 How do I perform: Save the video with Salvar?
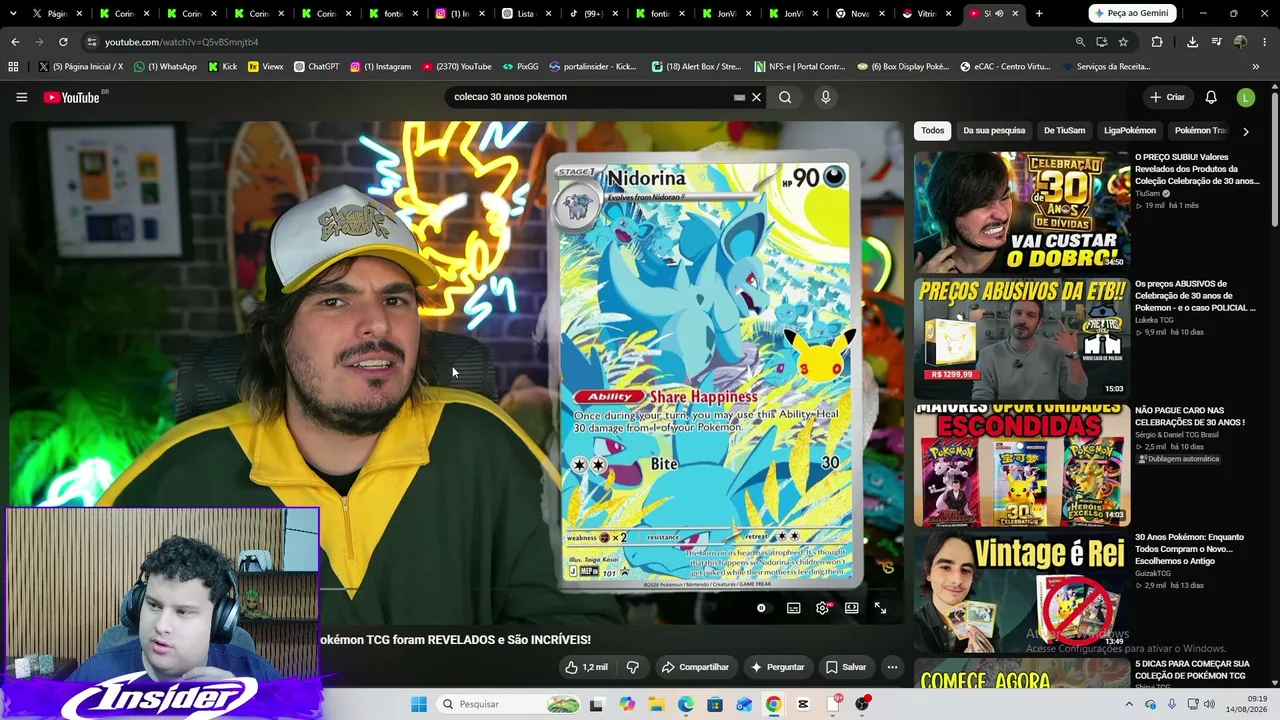[x=846, y=667]
